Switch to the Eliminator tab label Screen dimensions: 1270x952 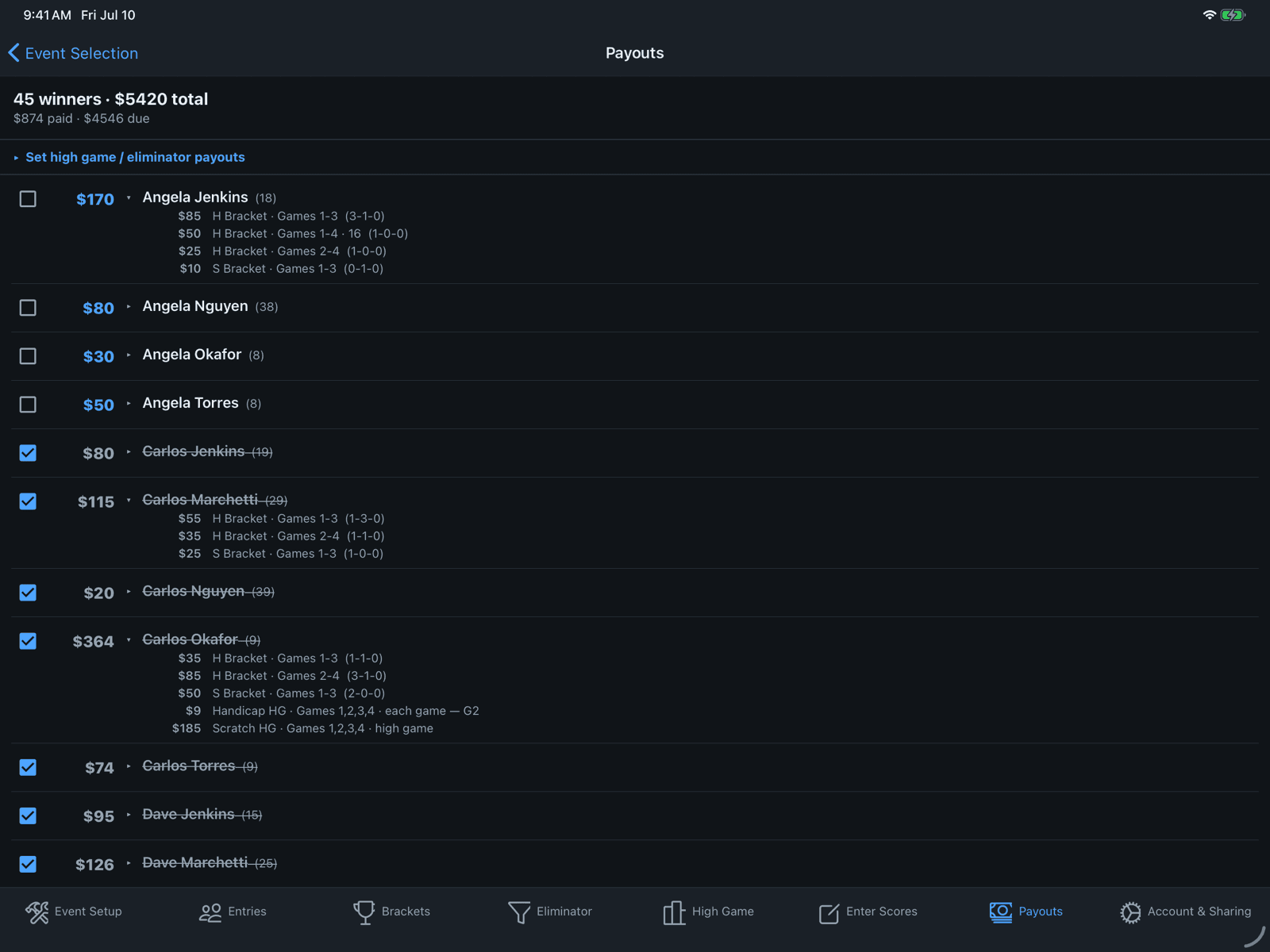pyautogui.click(x=564, y=912)
